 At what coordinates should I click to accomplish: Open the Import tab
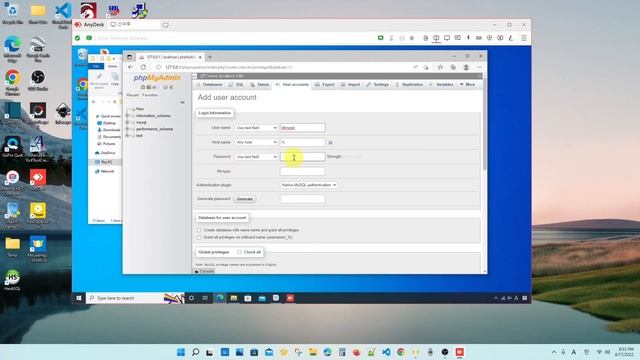pos(351,84)
